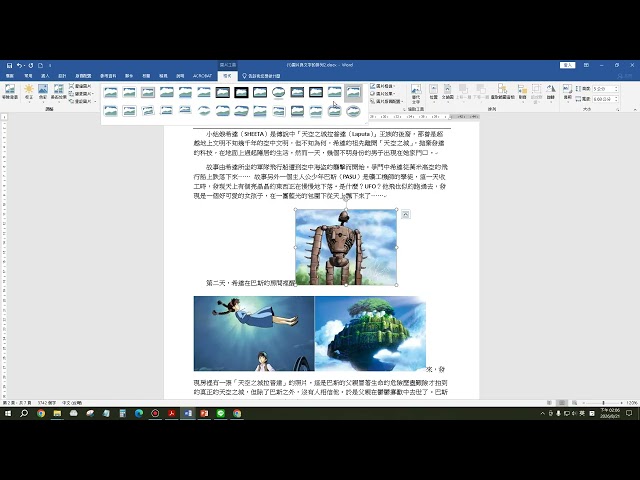
Task: Switch to Web Layout view icon
Action: [574, 403]
